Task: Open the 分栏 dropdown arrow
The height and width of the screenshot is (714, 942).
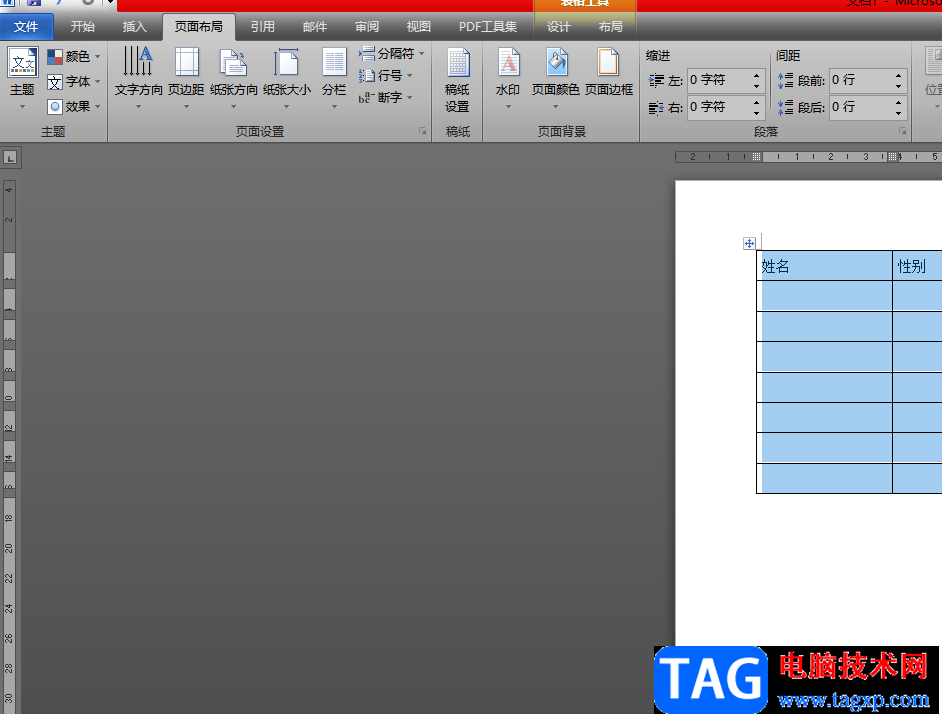Action: click(334, 107)
